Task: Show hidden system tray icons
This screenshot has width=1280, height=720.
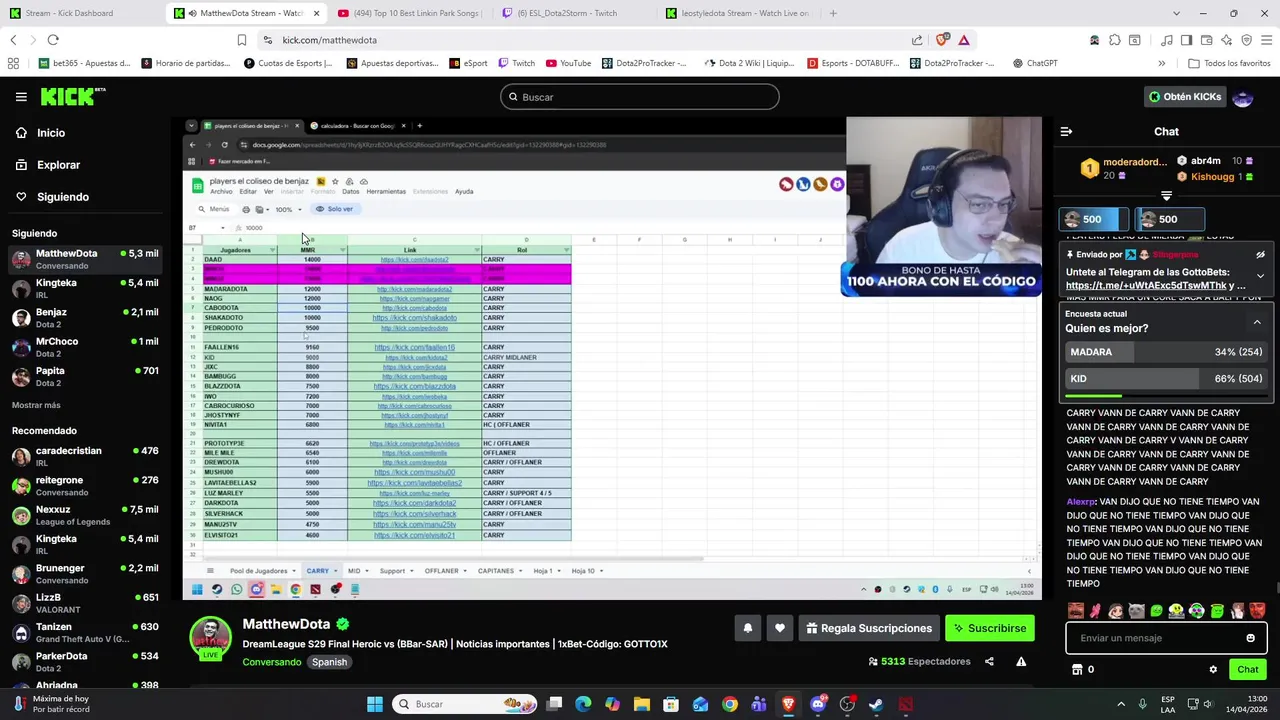Action: 1120,704
